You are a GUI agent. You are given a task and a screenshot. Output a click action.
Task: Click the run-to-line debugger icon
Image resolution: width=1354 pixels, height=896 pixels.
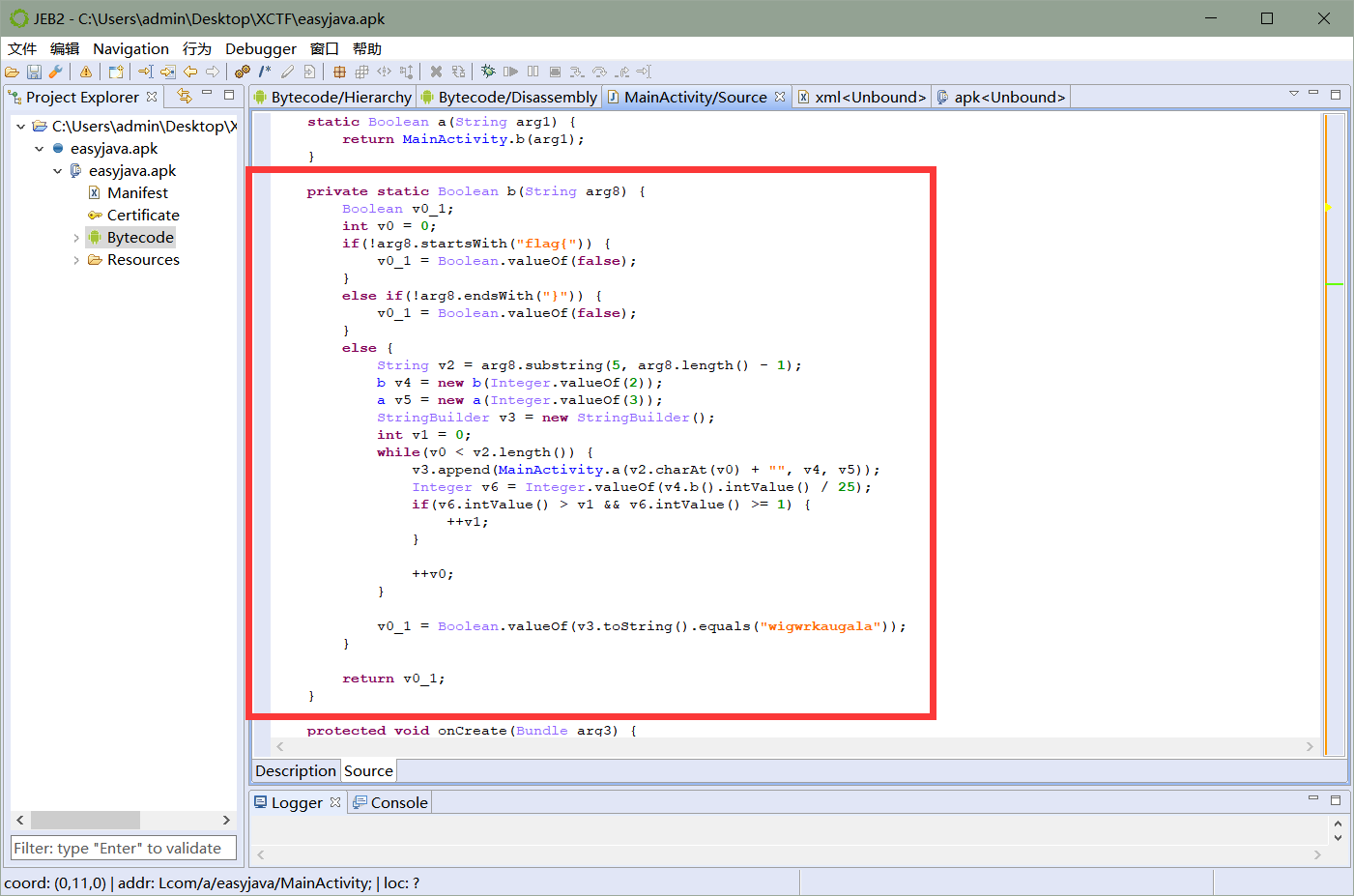coord(644,72)
